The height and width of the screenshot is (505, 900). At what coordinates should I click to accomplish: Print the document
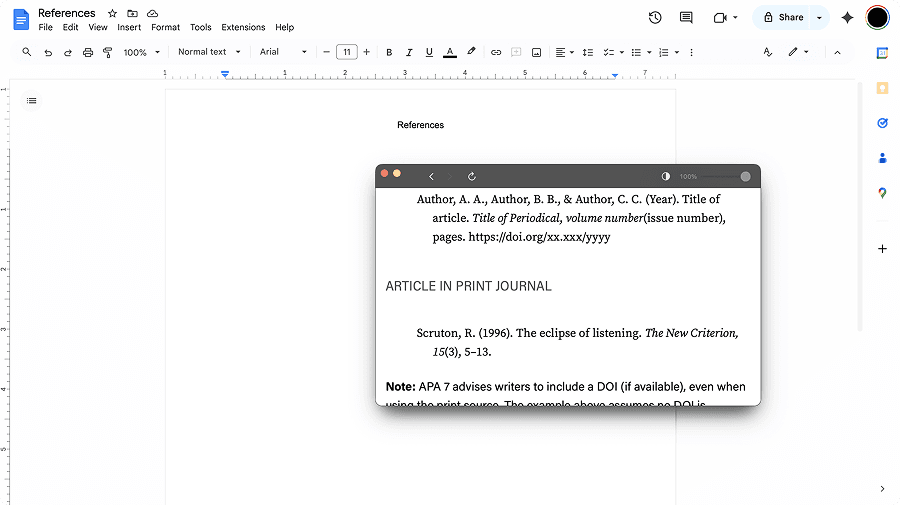pos(88,52)
